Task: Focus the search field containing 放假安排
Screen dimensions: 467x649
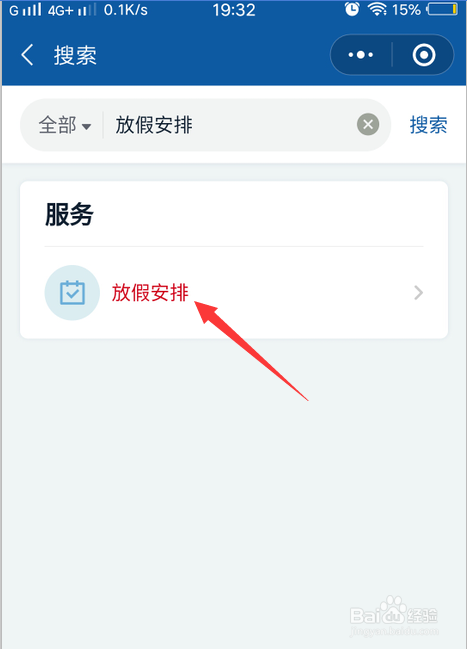Action: 230,125
